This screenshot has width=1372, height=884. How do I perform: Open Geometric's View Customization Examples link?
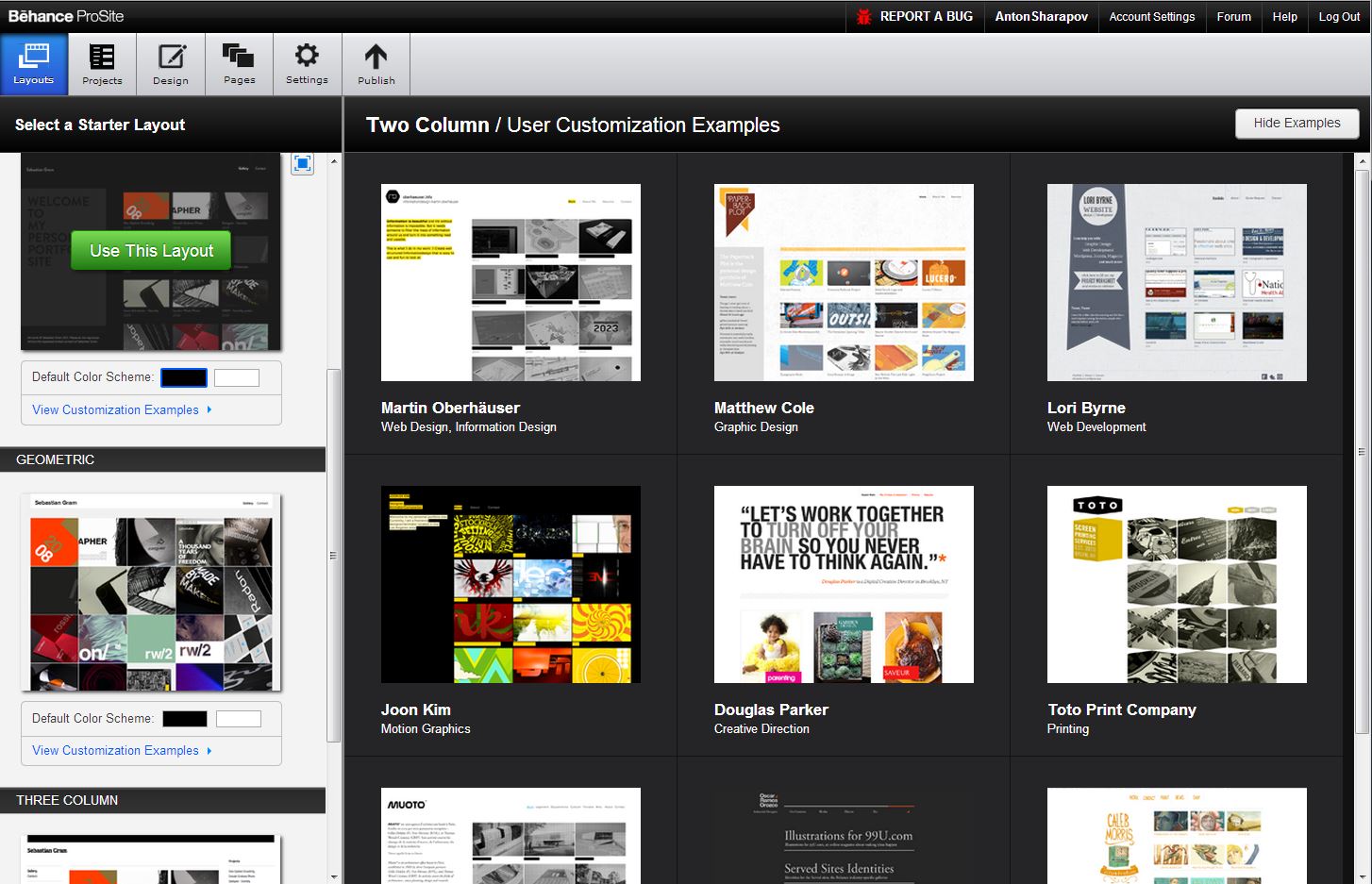[x=122, y=750]
